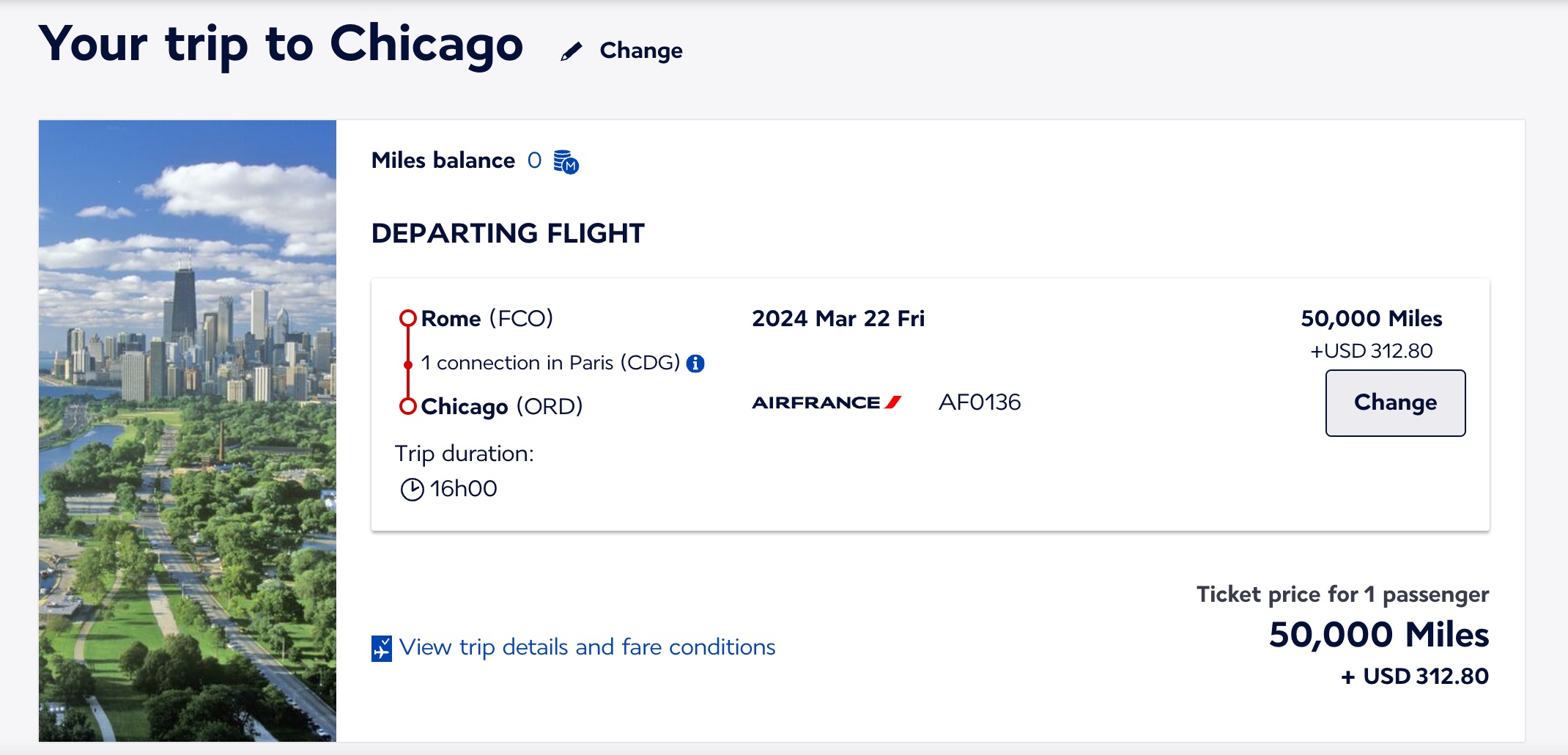Click the Chicago destination route circle marker
This screenshot has height=755, width=1568.
click(408, 405)
